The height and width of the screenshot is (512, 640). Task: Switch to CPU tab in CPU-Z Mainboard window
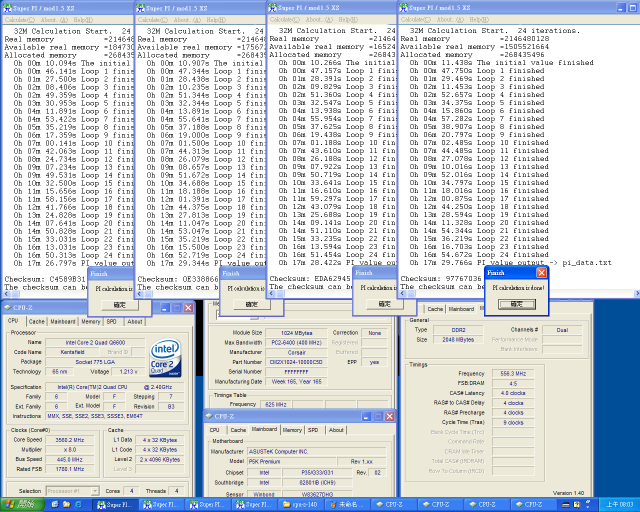[x=215, y=430]
